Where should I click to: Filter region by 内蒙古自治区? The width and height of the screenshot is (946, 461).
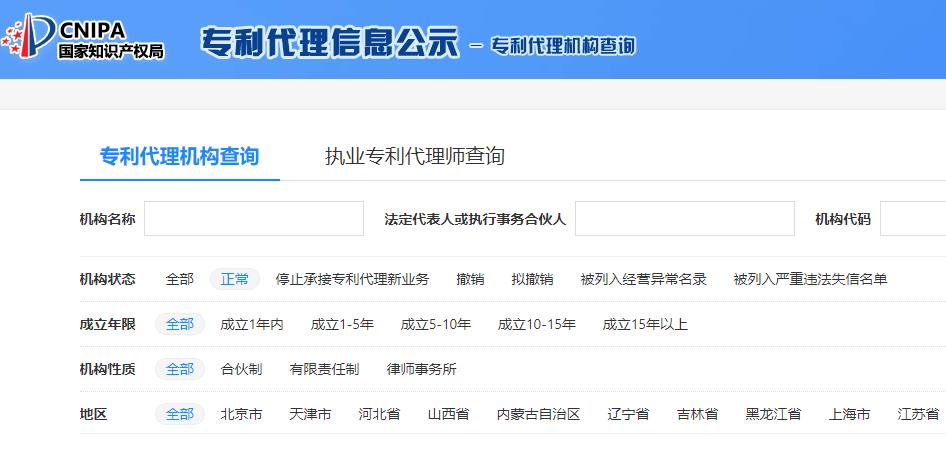coord(538,415)
